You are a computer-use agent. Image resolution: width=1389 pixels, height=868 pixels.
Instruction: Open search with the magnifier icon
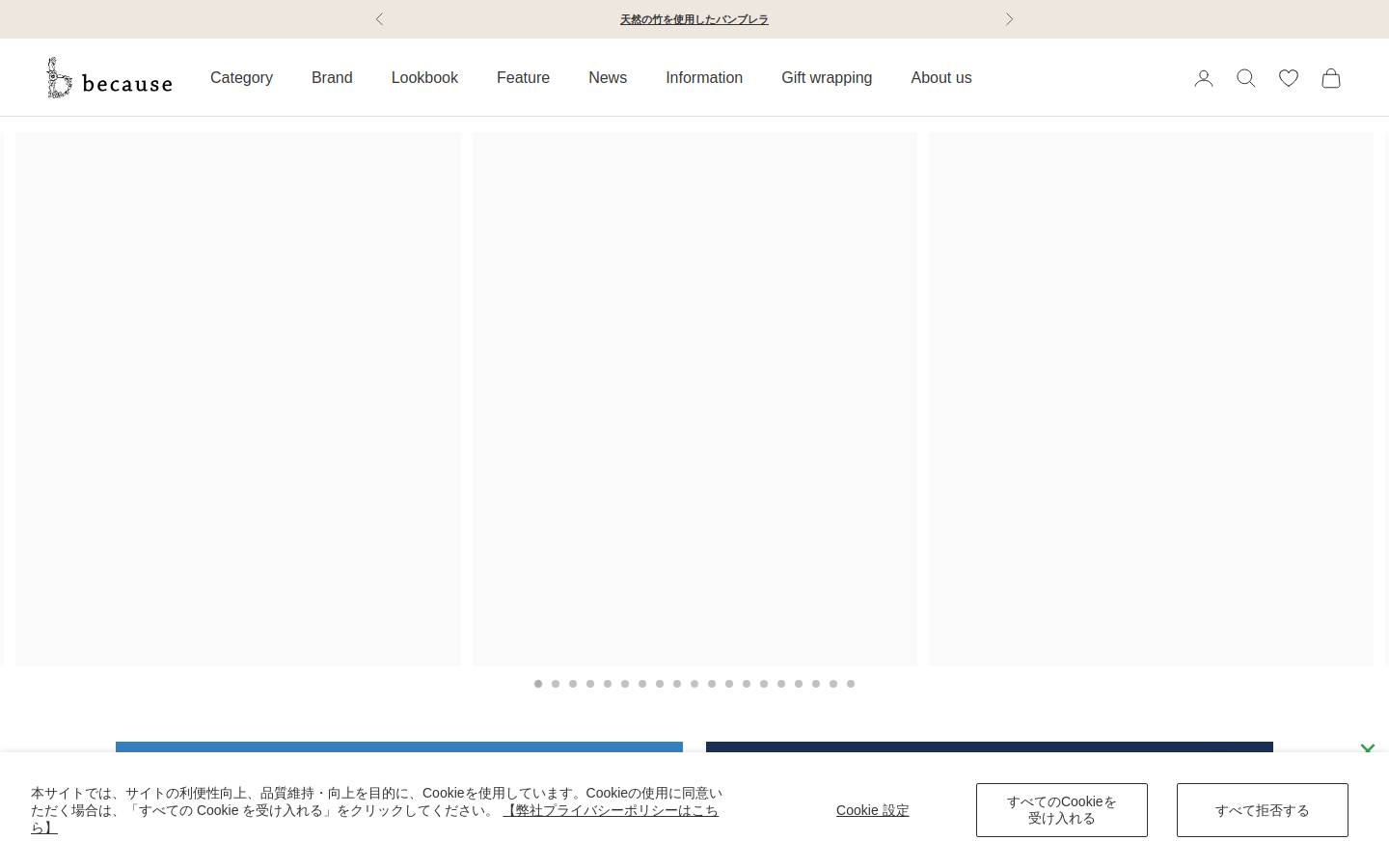coord(1246,78)
